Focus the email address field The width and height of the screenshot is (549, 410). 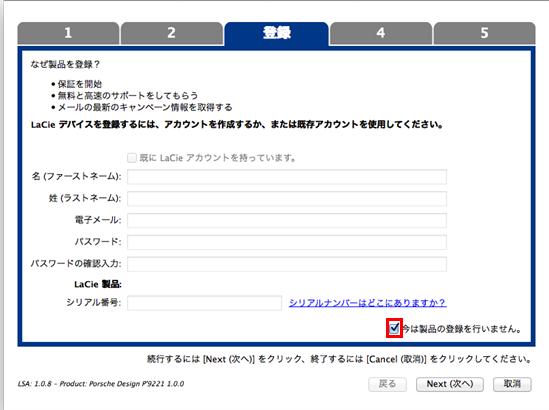[287, 221]
